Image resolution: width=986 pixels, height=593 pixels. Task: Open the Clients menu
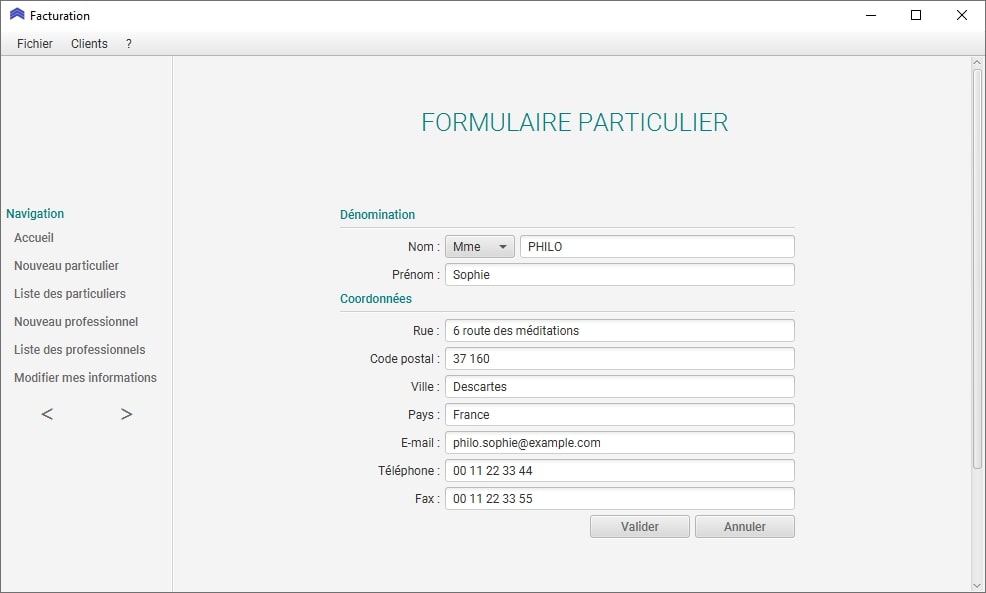click(89, 44)
